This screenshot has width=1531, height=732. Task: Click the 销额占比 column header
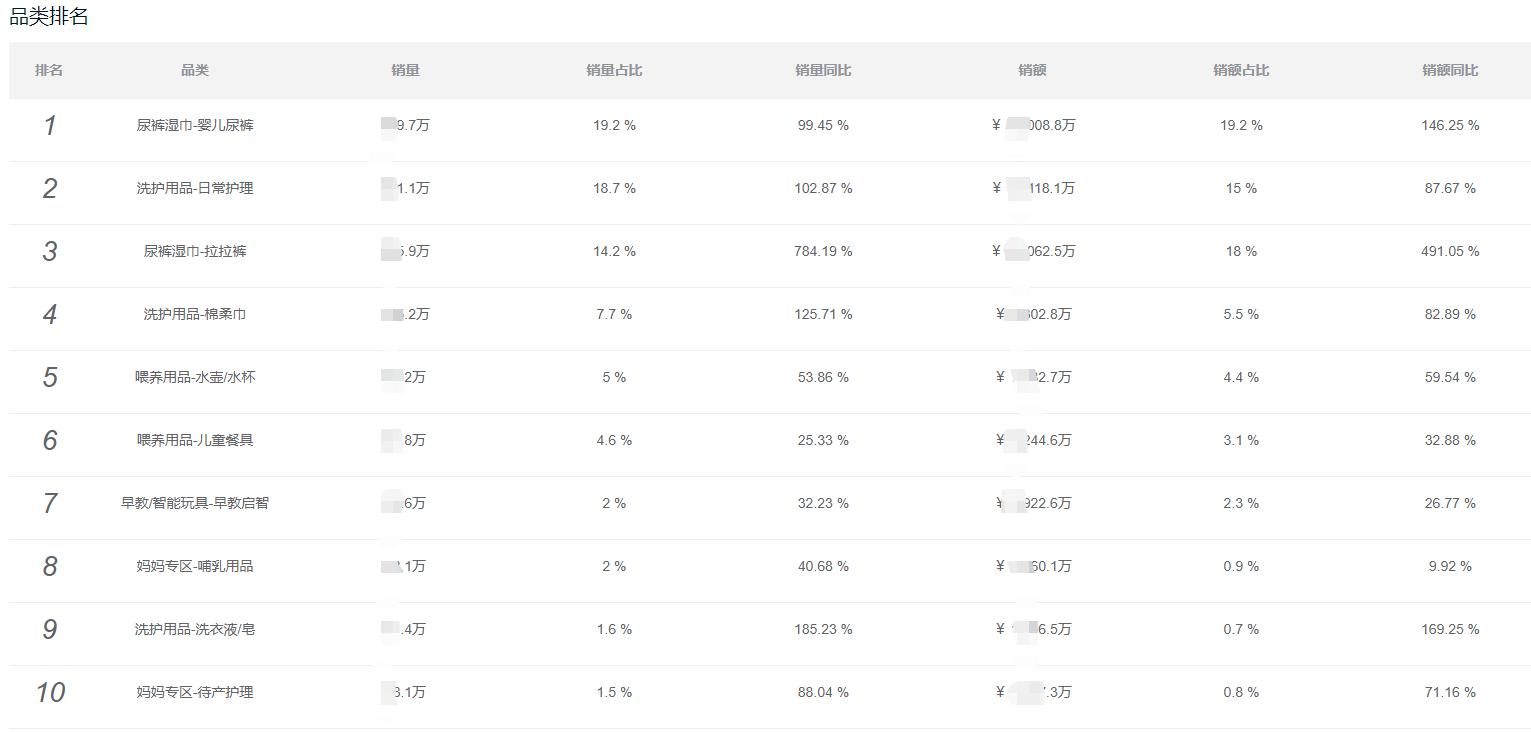(x=1241, y=70)
